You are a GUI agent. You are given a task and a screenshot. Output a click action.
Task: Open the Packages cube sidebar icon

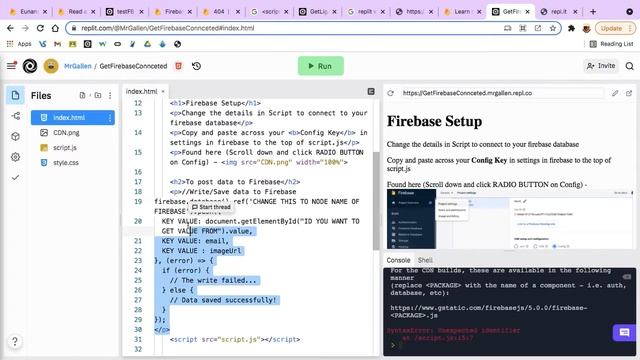point(16,136)
